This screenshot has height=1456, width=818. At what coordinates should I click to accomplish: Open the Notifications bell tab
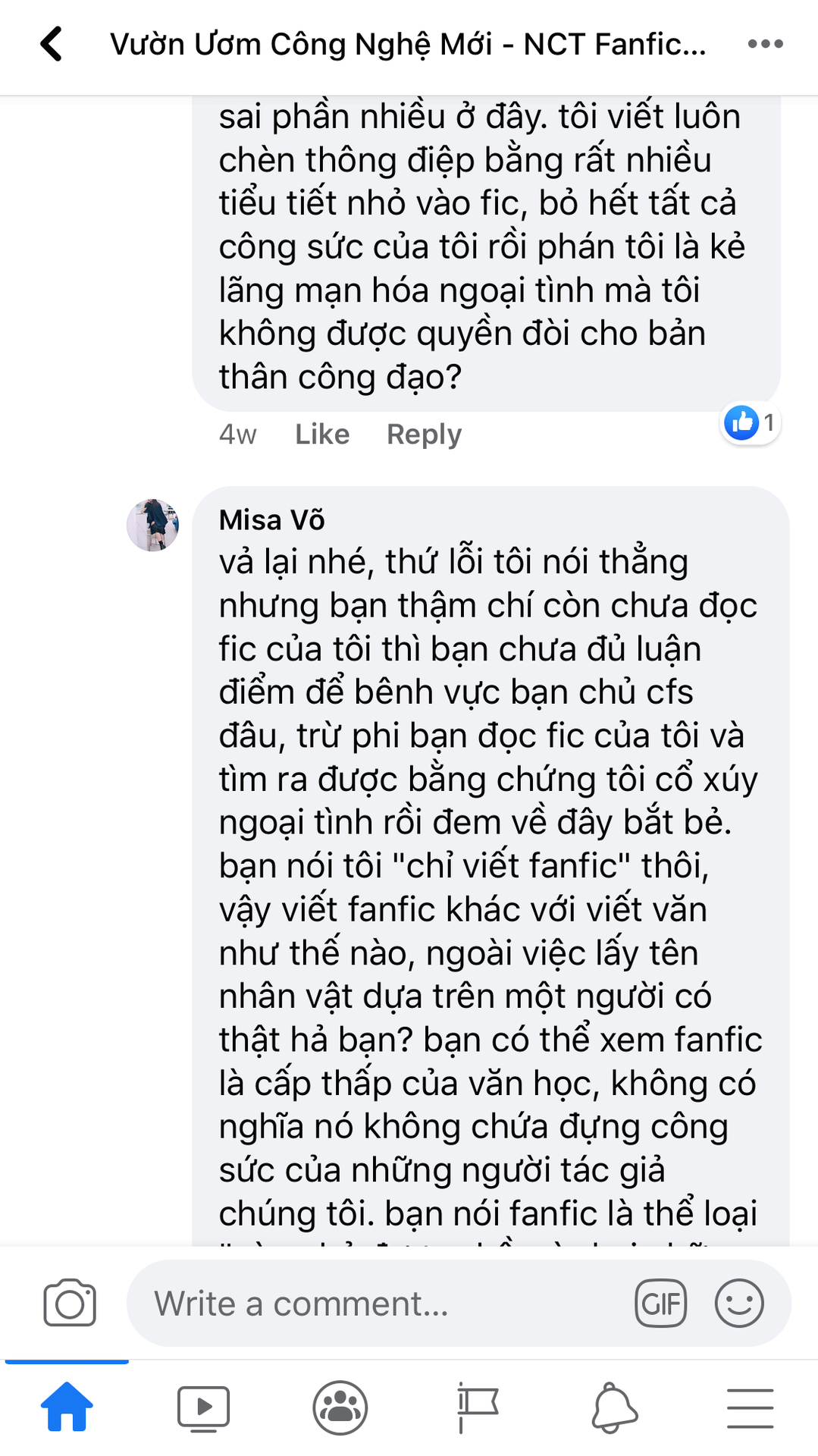(x=613, y=1407)
